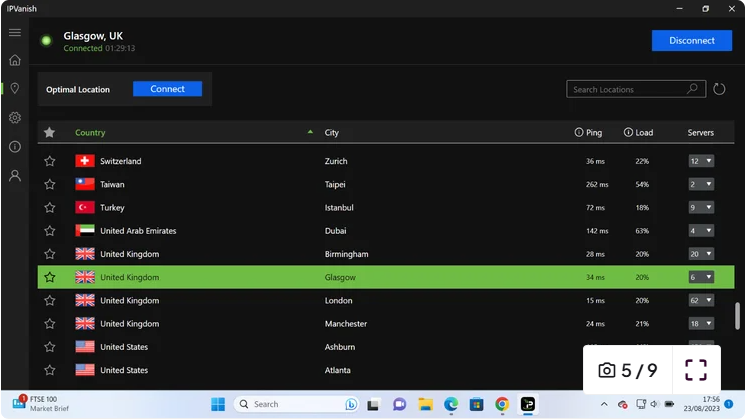Connect to the Optimal Location
Image resolution: width=746 pixels, height=420 pixels.
[167, 89]
